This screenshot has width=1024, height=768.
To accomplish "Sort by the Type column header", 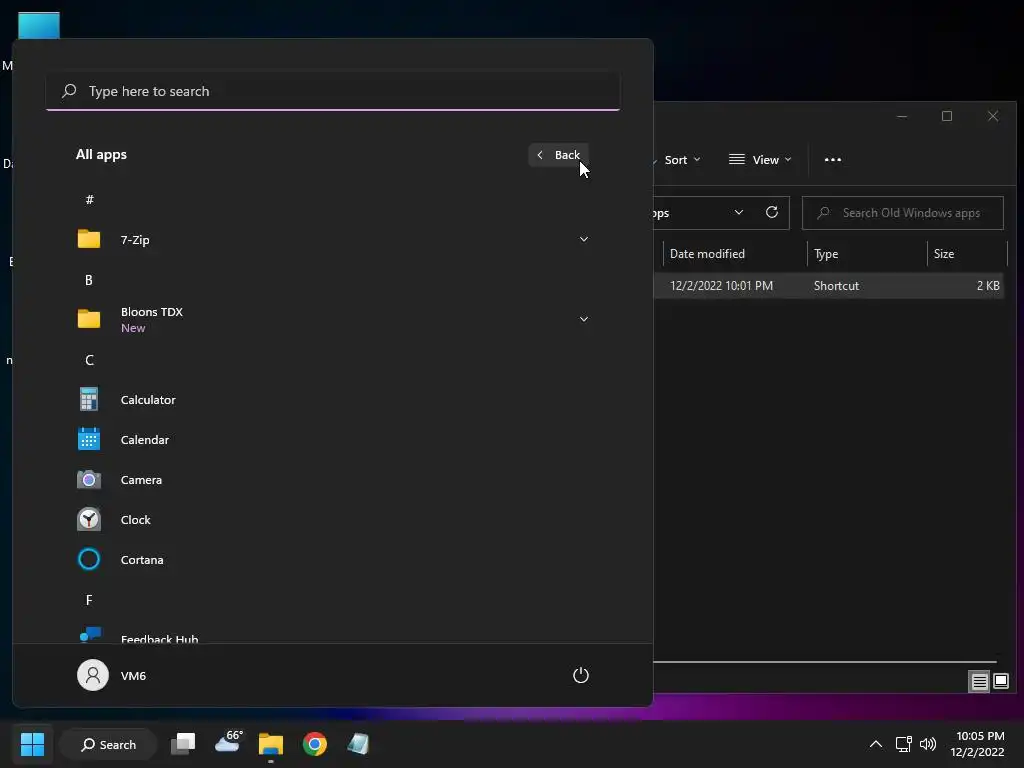I will [x=867, y=253].
